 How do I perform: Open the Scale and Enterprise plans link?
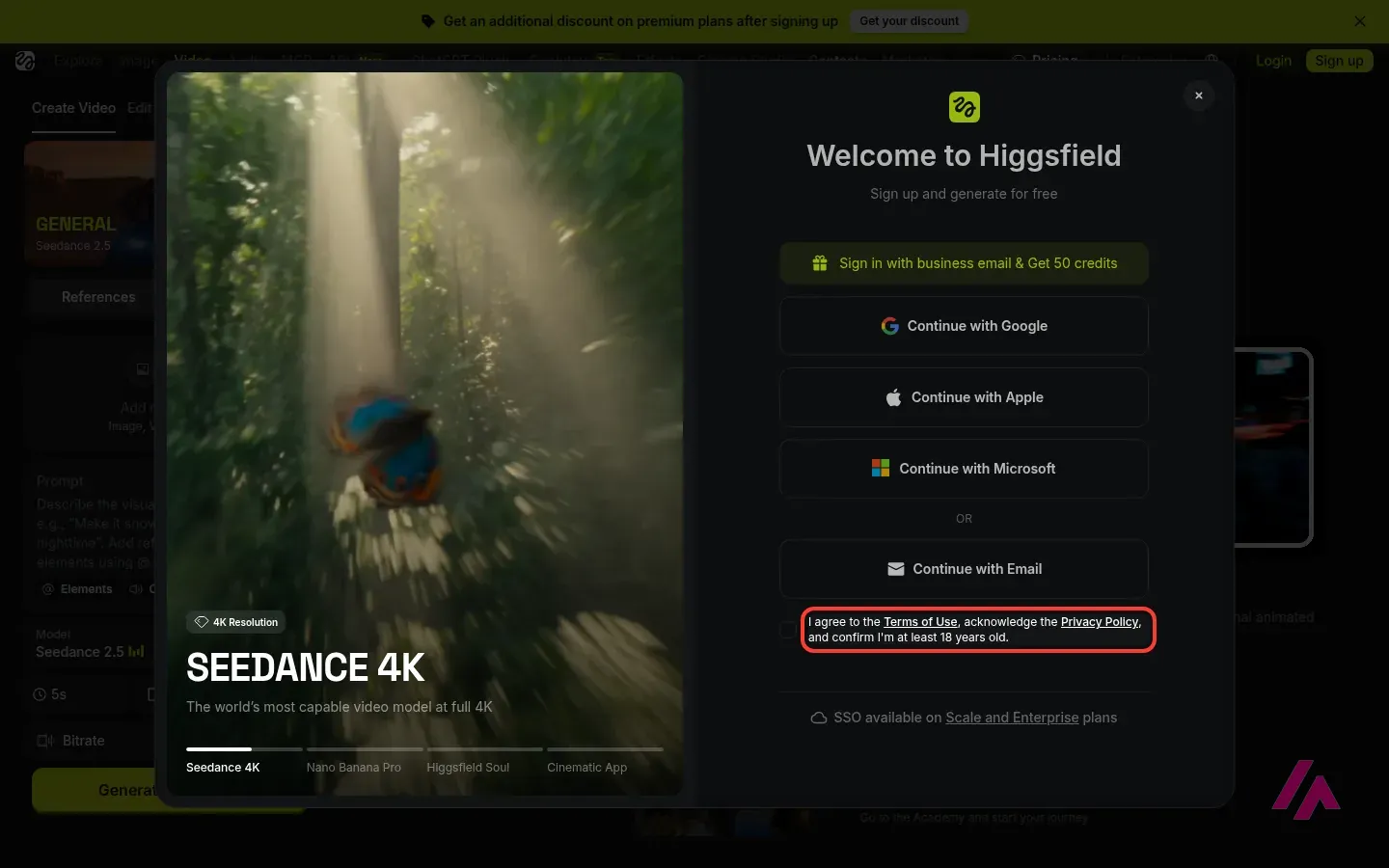coord(1012,718)
